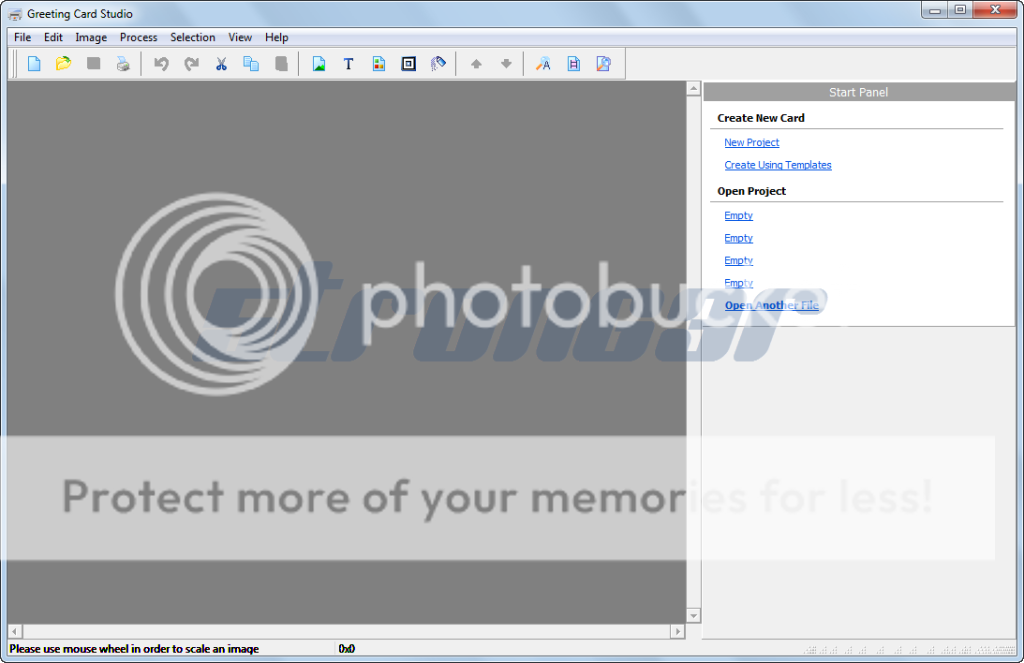Open the File menu
Screen dimensions: 1024x663
tap(22, 37)
